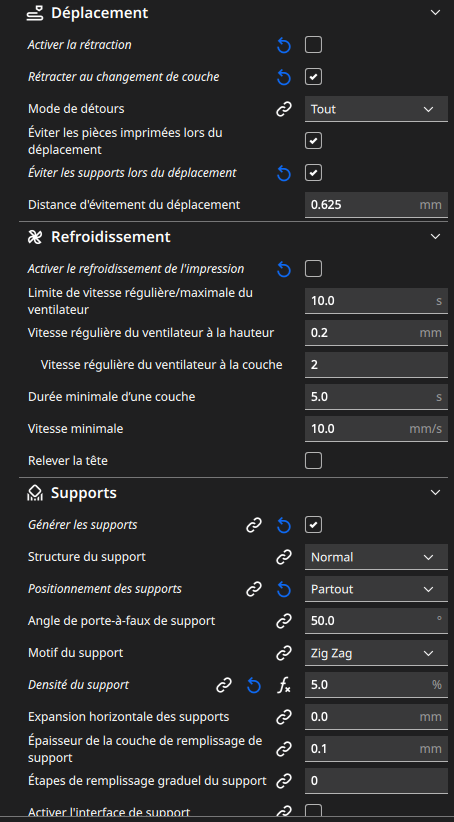
Task: Click the link icon next to Angle de porte-à-faux
Action: (284, 621)
